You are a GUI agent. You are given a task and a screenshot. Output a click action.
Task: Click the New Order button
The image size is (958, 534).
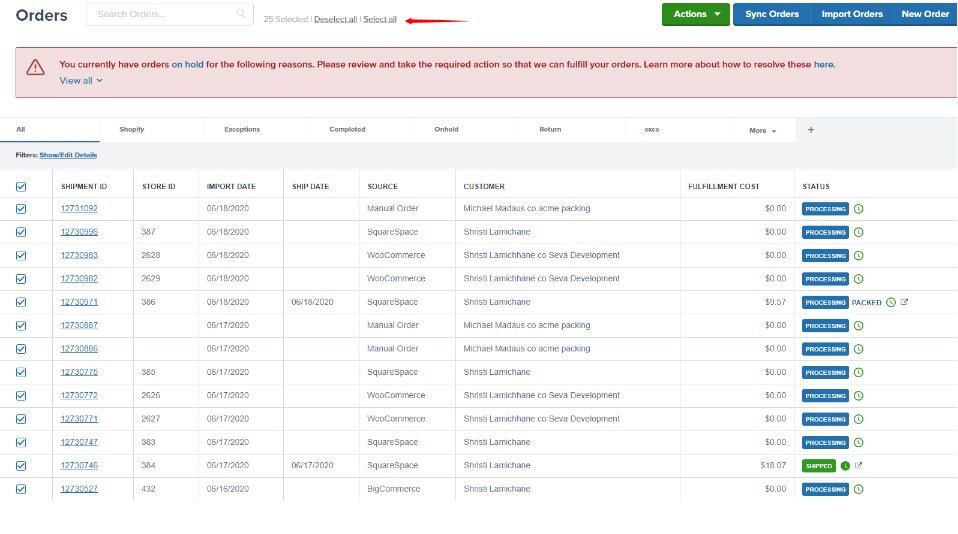pyautogui.click(x=925, y=14)
